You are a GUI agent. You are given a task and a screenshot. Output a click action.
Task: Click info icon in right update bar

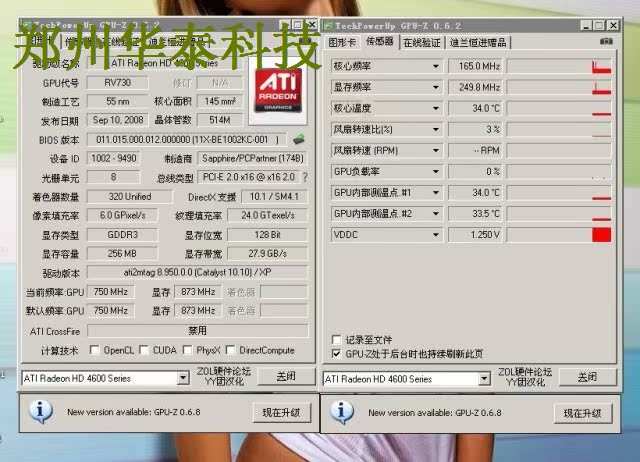pos(342,411)
